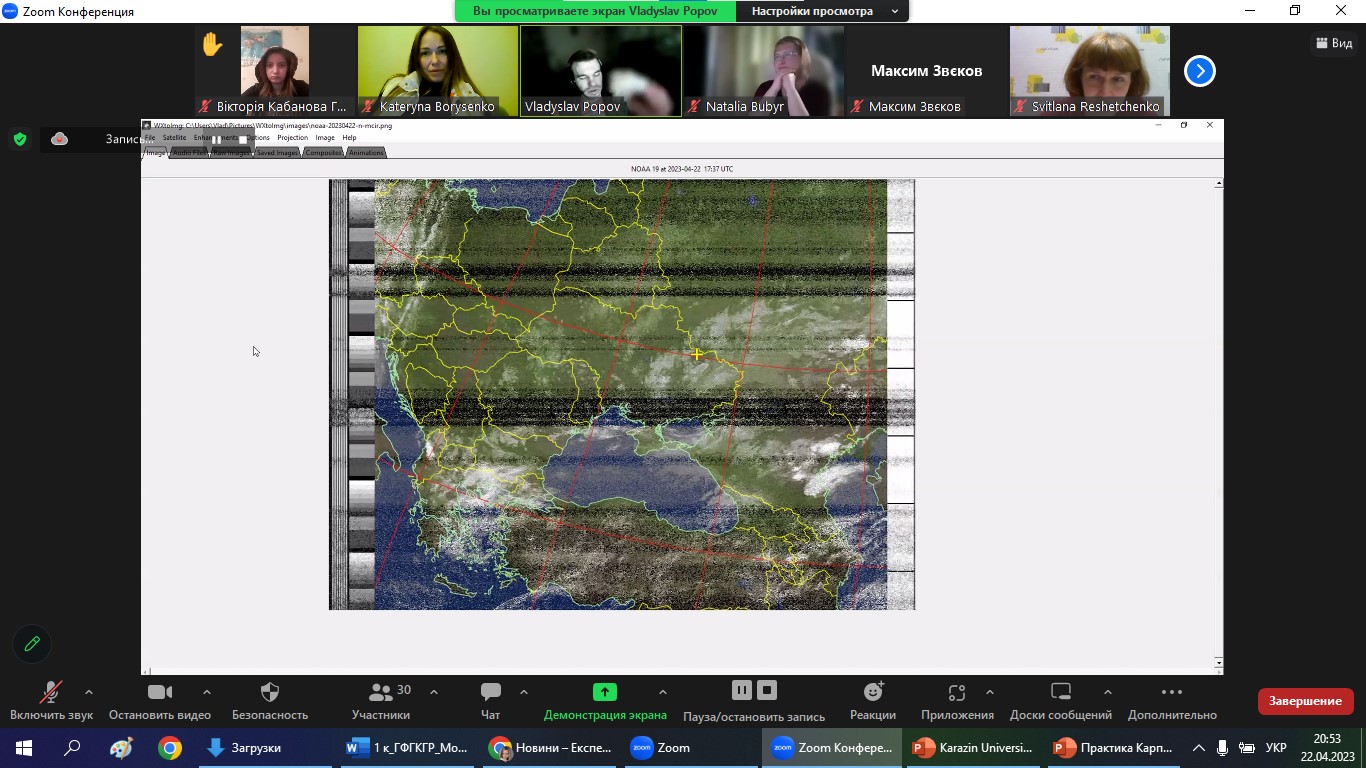Click the annotation pencil icon
The height and width of the screenshot is (768, 1366).
[x=32, y=644]
